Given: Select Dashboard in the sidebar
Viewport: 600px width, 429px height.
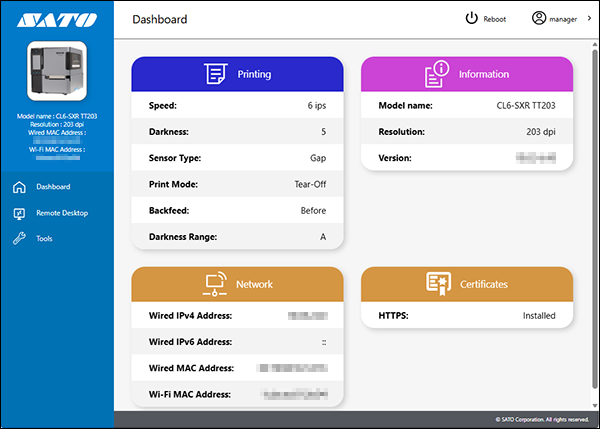Looking at the screenshot, I should click(53, 187).
